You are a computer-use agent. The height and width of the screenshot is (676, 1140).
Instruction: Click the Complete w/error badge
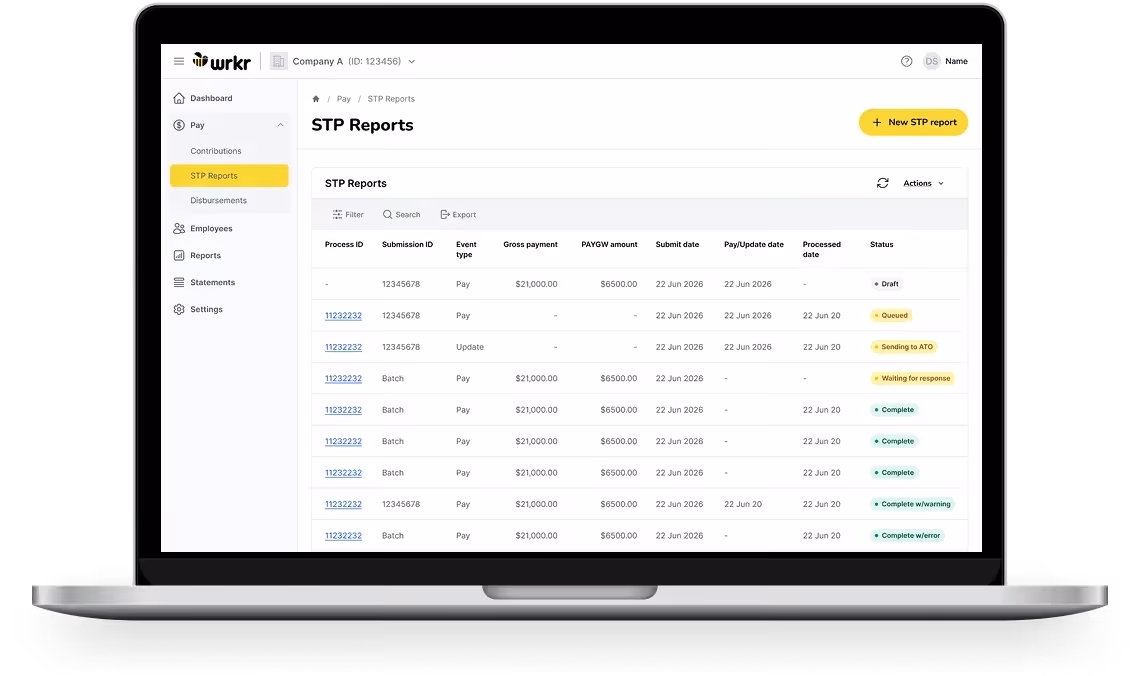[907, 536]
